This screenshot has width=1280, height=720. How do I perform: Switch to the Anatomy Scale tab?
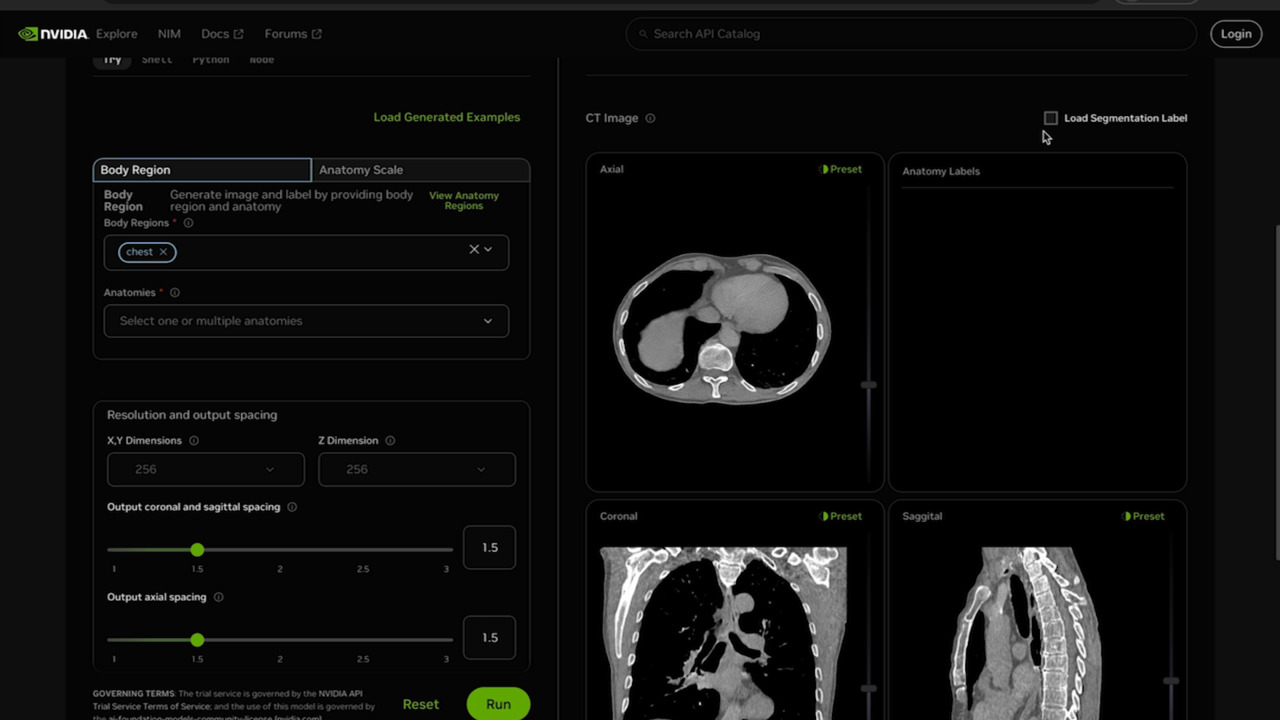click(360, 169)
